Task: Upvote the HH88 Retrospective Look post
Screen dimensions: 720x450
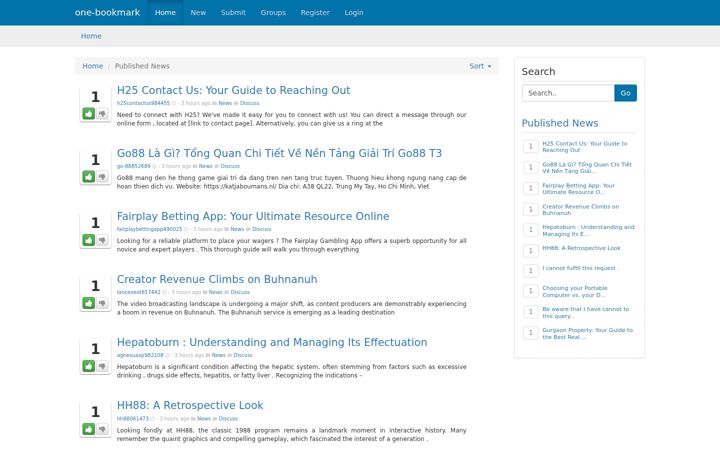Action: tap(89, 429)
